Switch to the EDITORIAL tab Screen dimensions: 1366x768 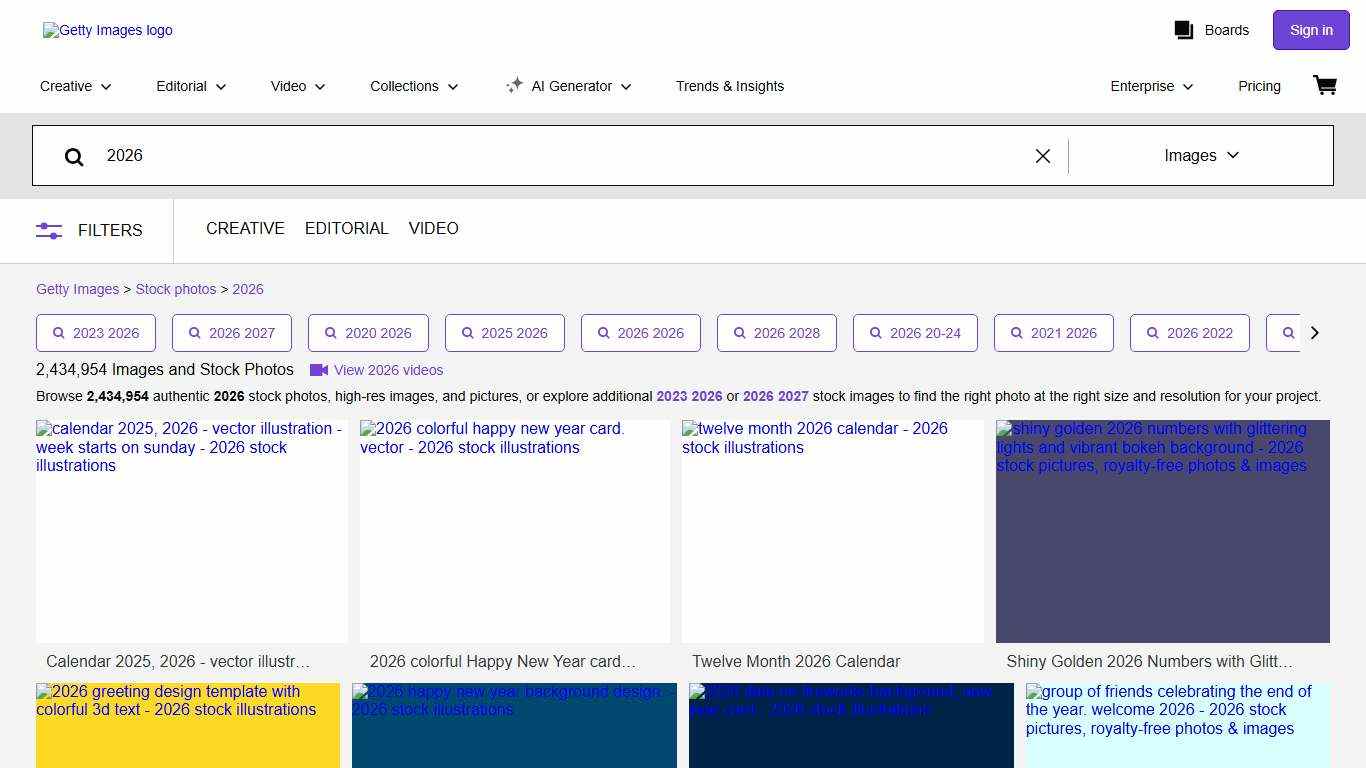point(346,229)
